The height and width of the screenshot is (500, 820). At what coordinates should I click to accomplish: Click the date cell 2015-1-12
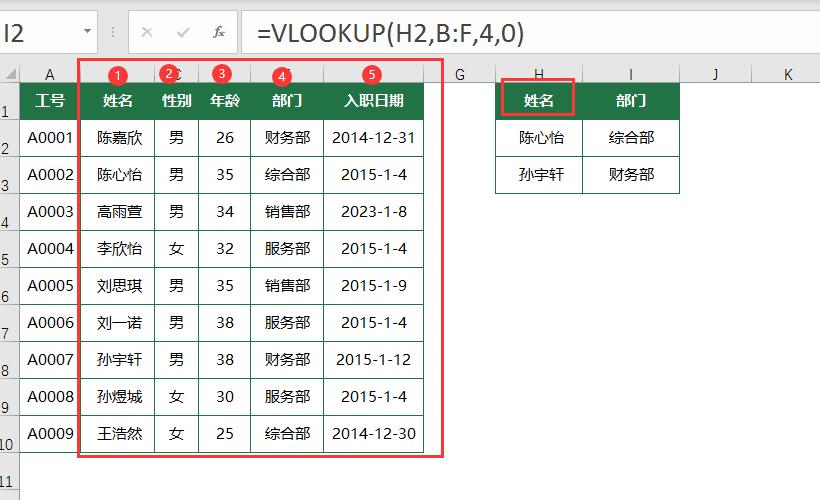click(374, 360)
